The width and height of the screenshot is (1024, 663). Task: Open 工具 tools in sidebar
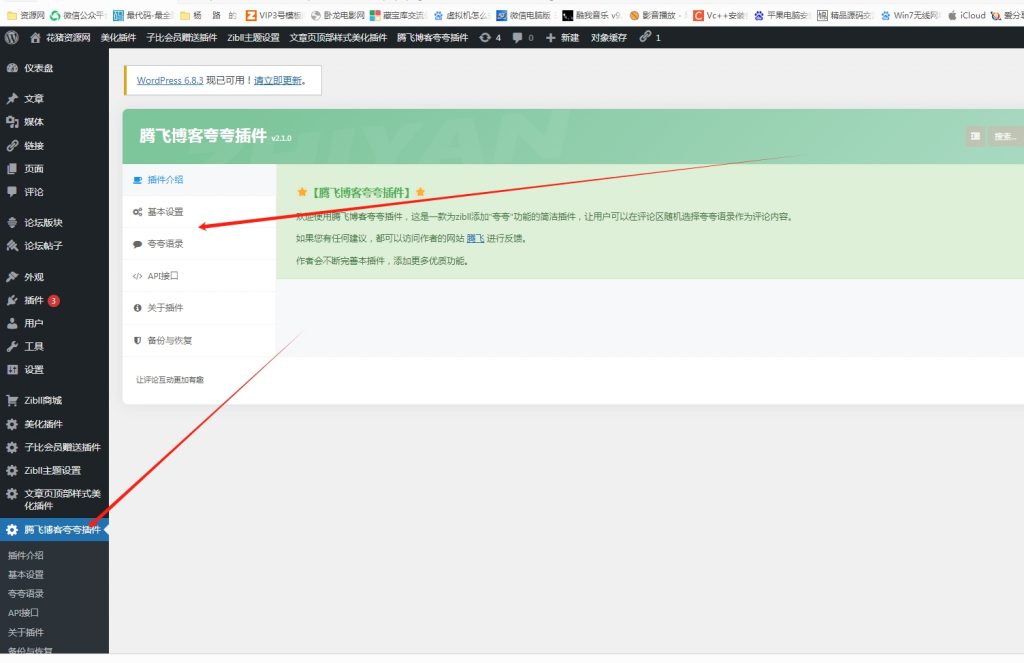pyautogui.click(x=33, y=346)
